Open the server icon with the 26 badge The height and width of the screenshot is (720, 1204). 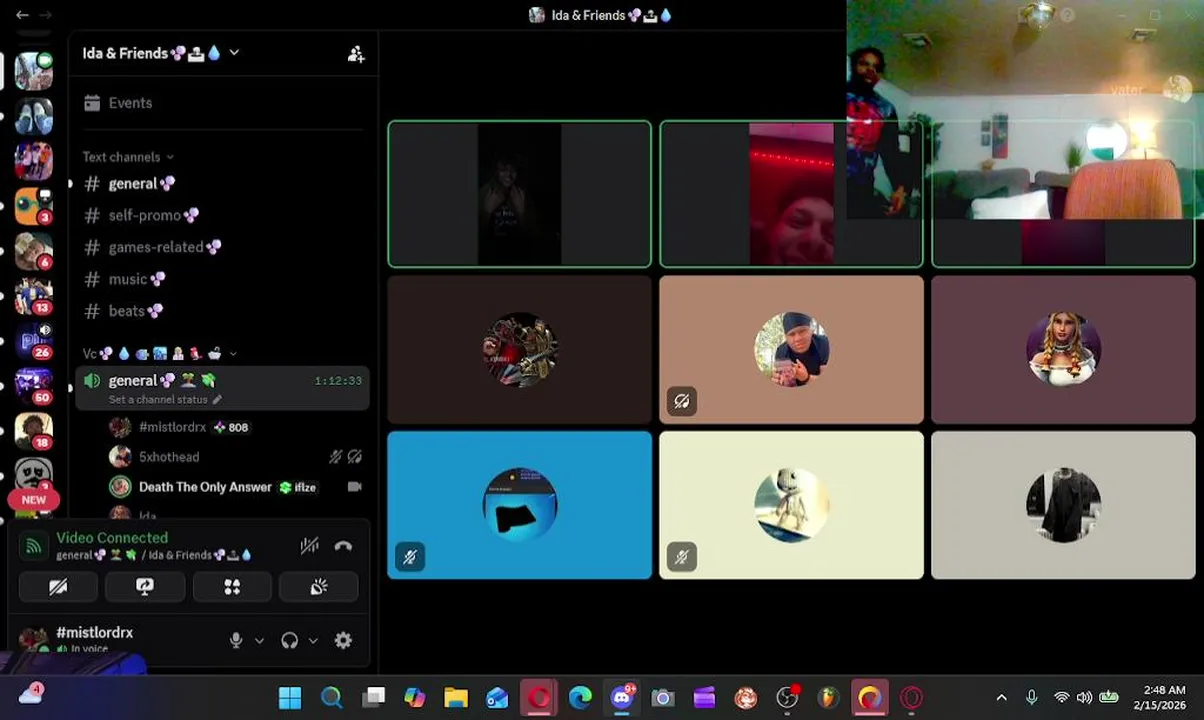[33, 341]
